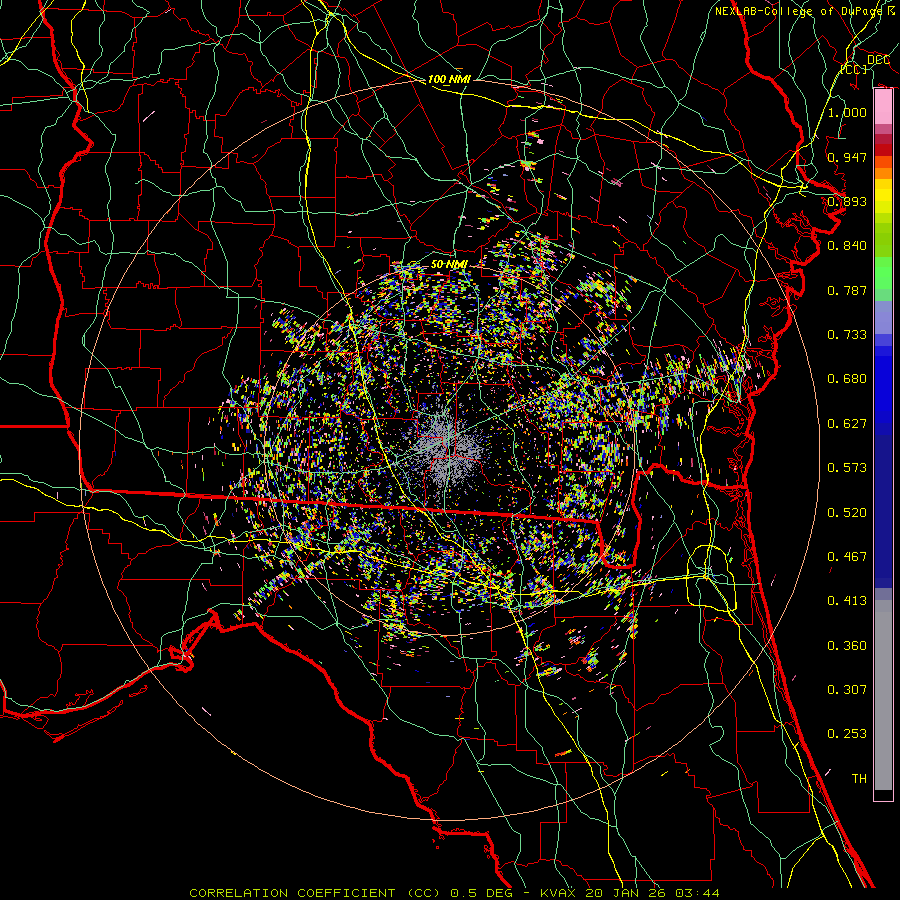Click the 100 NMI range ring label
The width and height of the screenshot is (900, 900).
[449, 80]
